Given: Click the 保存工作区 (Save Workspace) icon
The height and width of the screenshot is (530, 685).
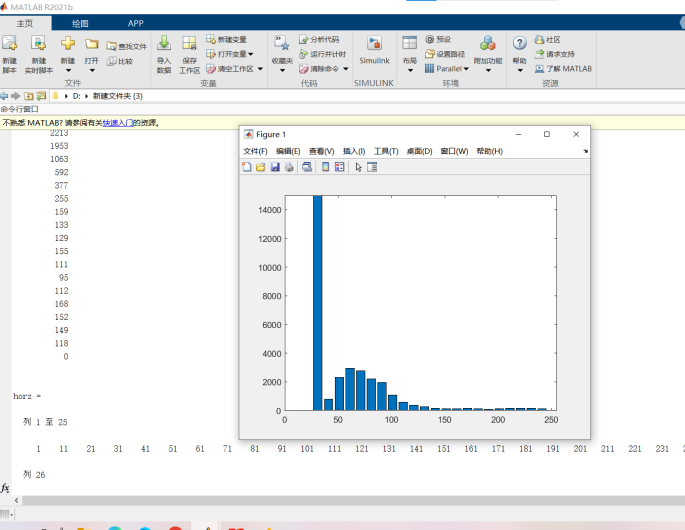Looking at the screenshot, I should [189, 43].
